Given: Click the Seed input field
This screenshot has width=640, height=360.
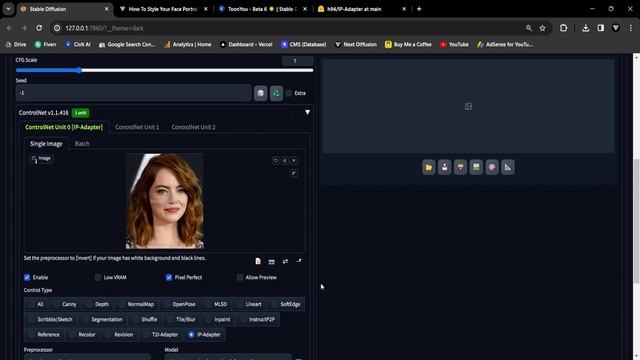Looking at the screenshot, I should tap(133, 93).
